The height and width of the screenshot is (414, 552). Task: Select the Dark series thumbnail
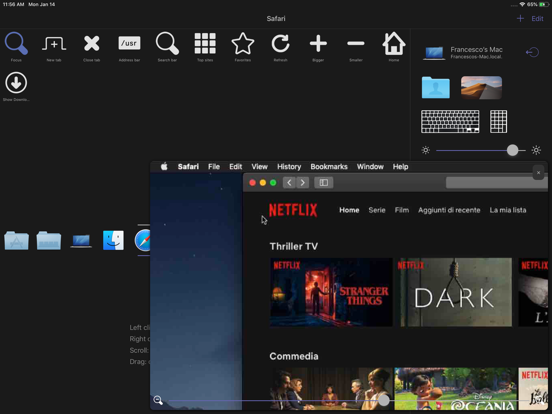pos(454,292)
